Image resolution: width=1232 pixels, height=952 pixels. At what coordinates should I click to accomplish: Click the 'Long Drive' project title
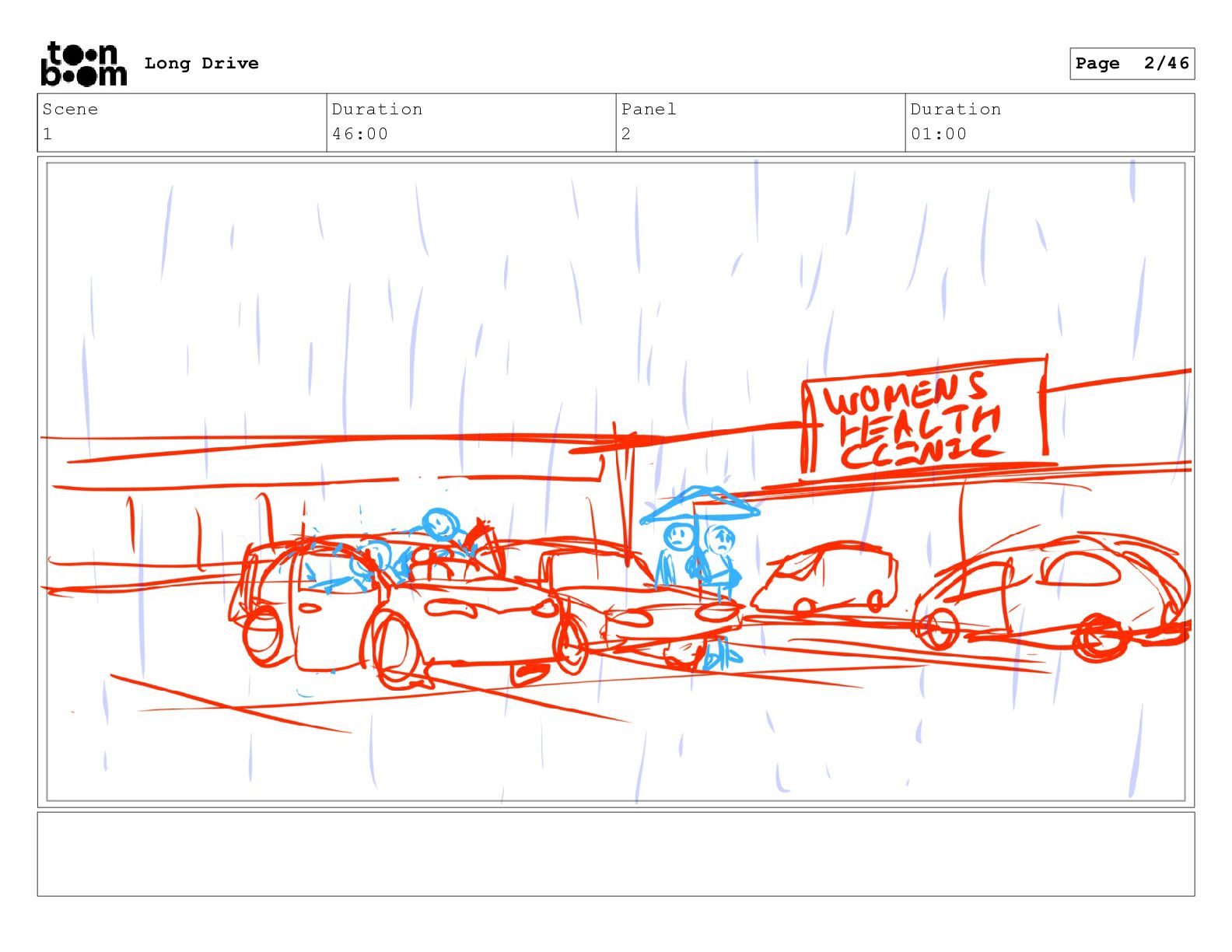pos(201,63)
